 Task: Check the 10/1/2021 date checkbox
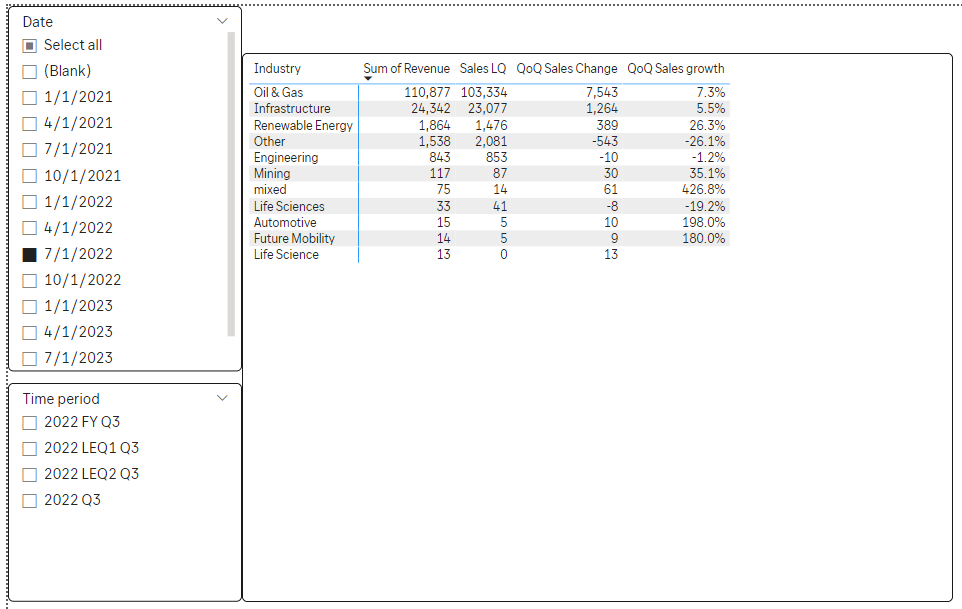(x=29, y=176)
